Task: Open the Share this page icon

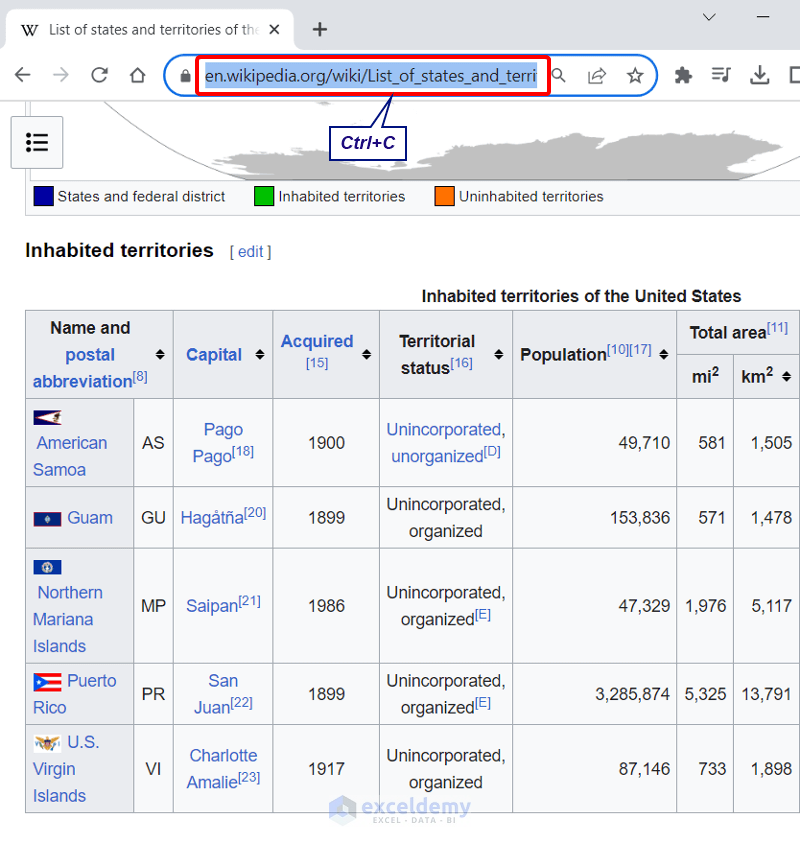Action: pyautogui.click(x=597, y=75)
